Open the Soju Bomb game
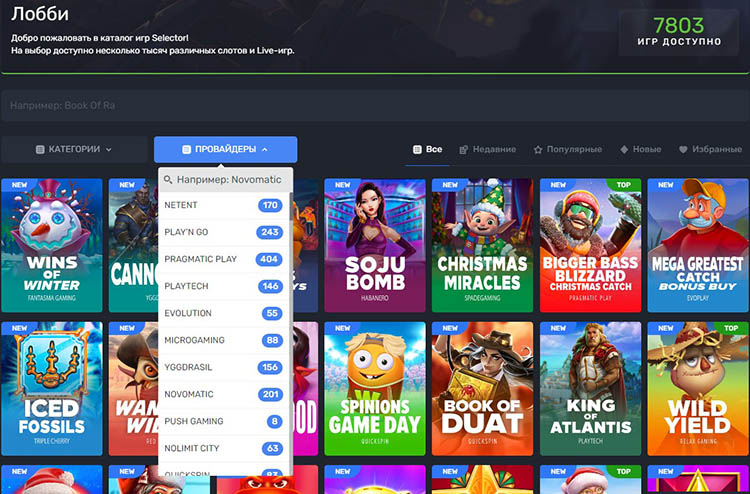Viewport: 750px width, 494px height. point(375,245)
